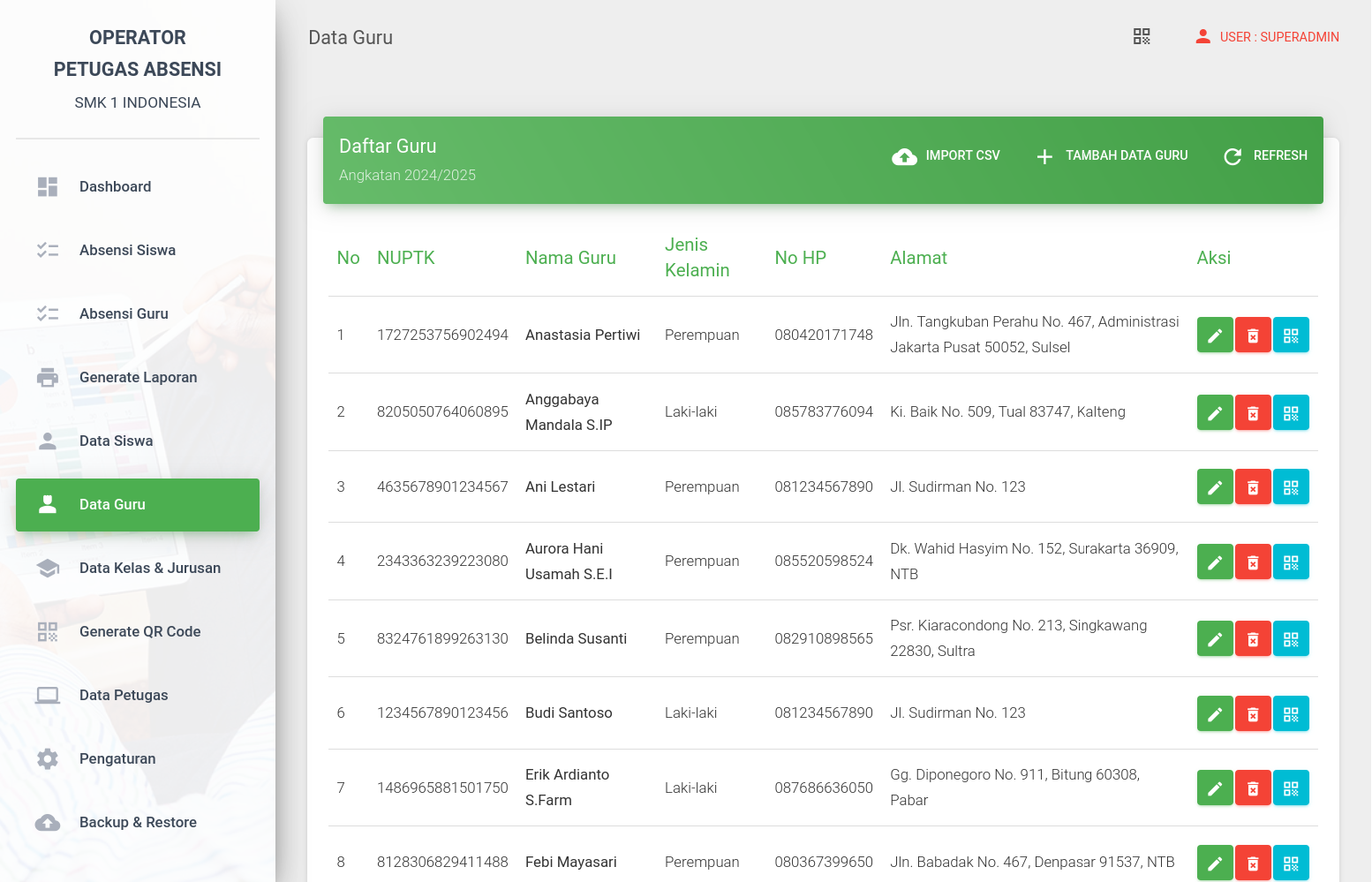Open QR code for Febi Mayasari
Image resolution: width=1372 pixels, height=882 pixels.
[x=1291, y=863]
